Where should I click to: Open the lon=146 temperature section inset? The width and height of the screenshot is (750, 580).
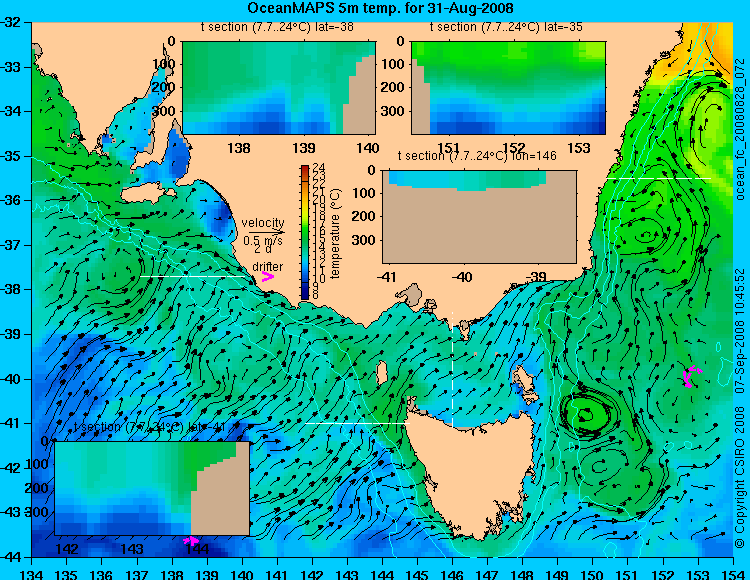point(479,217)
